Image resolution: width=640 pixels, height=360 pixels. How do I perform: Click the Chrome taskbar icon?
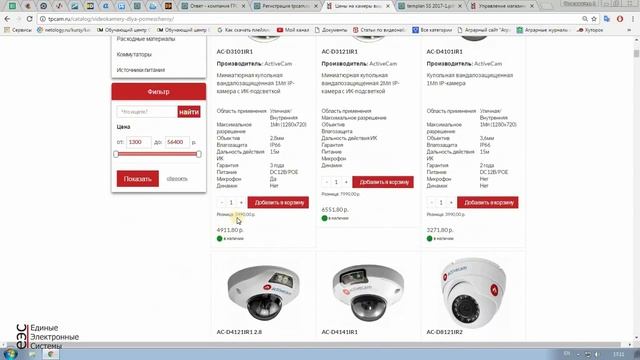click(x=51, y=354)
